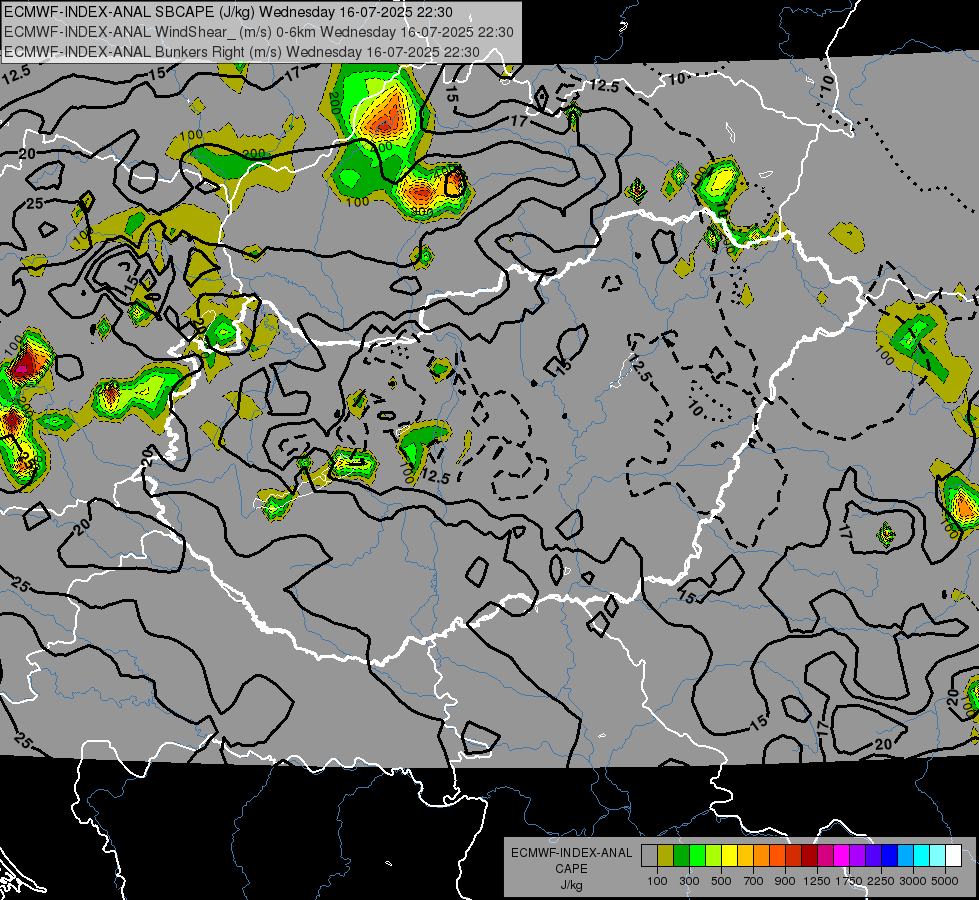Click the legend word CAPE
This screenshot has width=979, height=900.
571,869
